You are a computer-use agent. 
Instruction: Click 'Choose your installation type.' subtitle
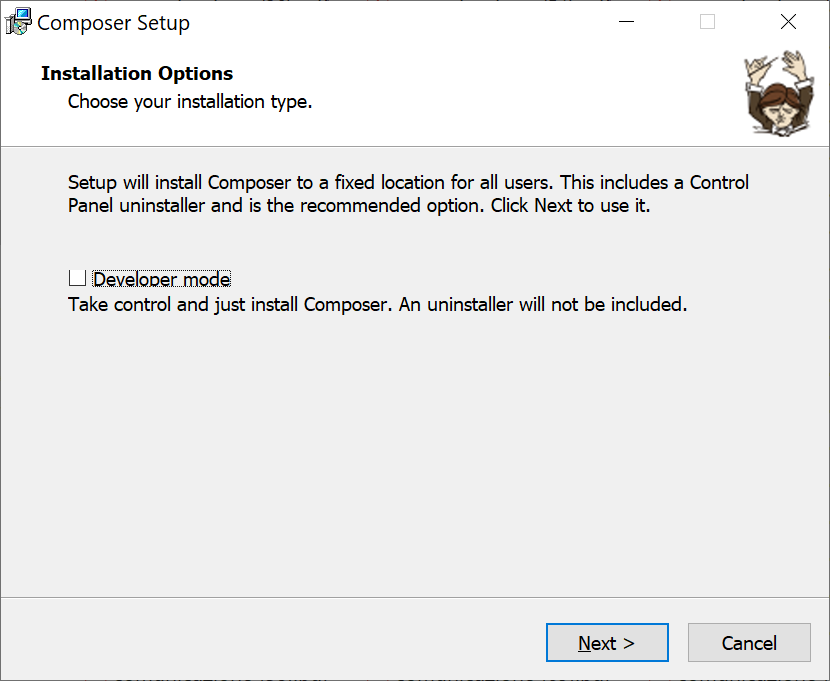click(190, 101)
